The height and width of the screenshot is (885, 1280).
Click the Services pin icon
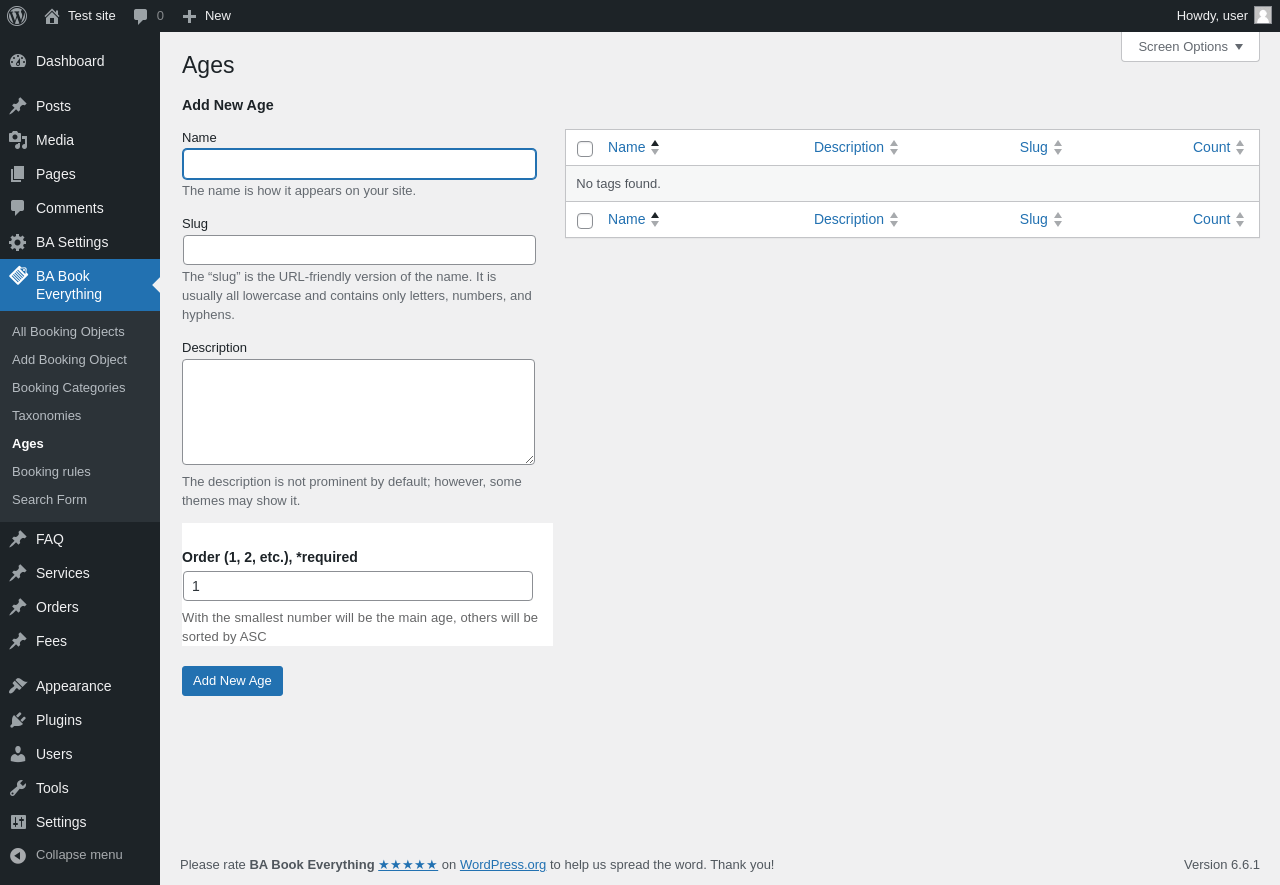18,573
